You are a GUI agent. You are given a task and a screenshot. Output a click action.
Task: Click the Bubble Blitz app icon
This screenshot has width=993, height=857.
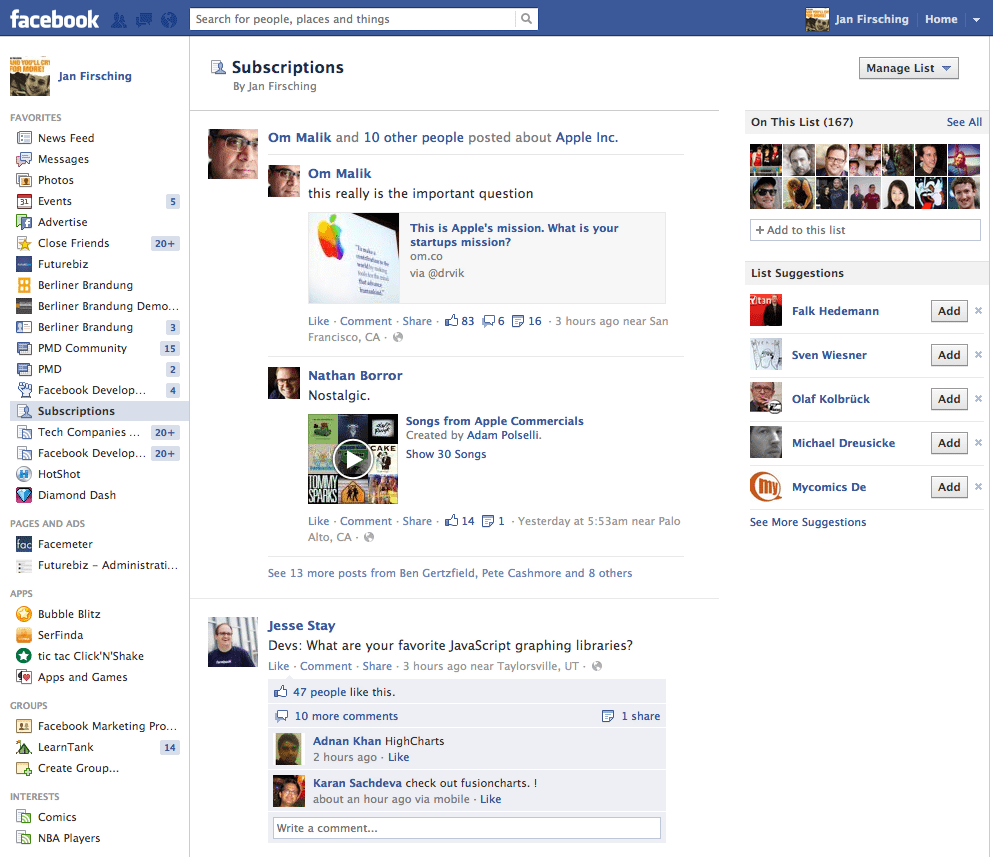tap(24, 614)
